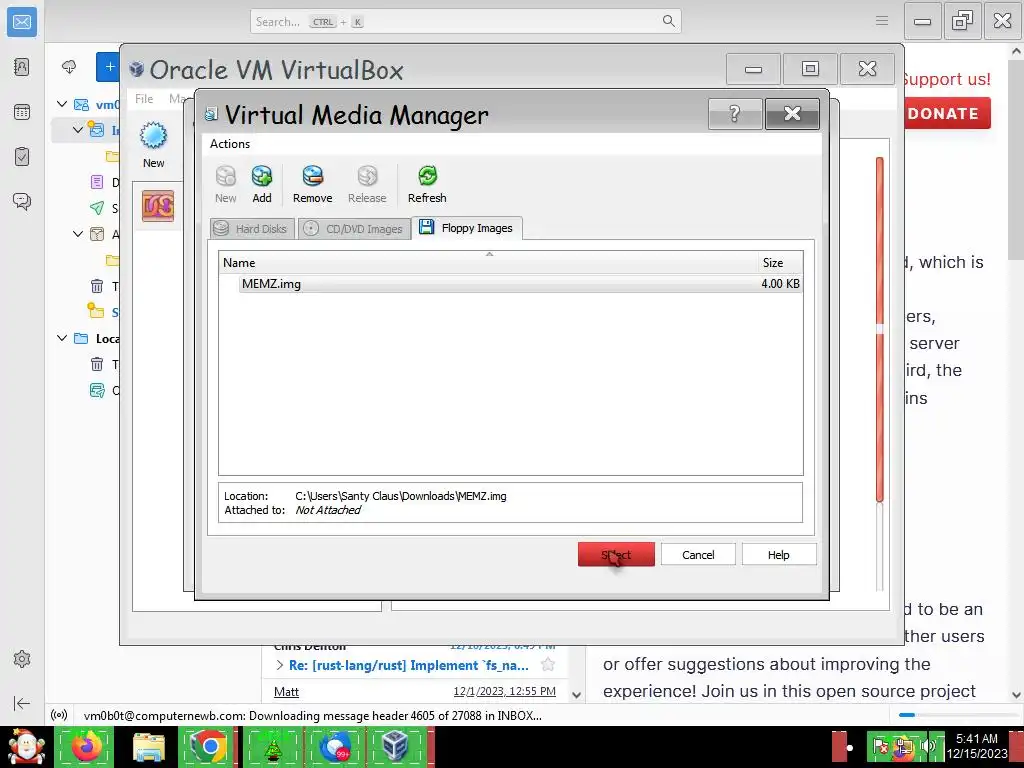Open the Outbox icon under Local Folders

click(97, 391)
